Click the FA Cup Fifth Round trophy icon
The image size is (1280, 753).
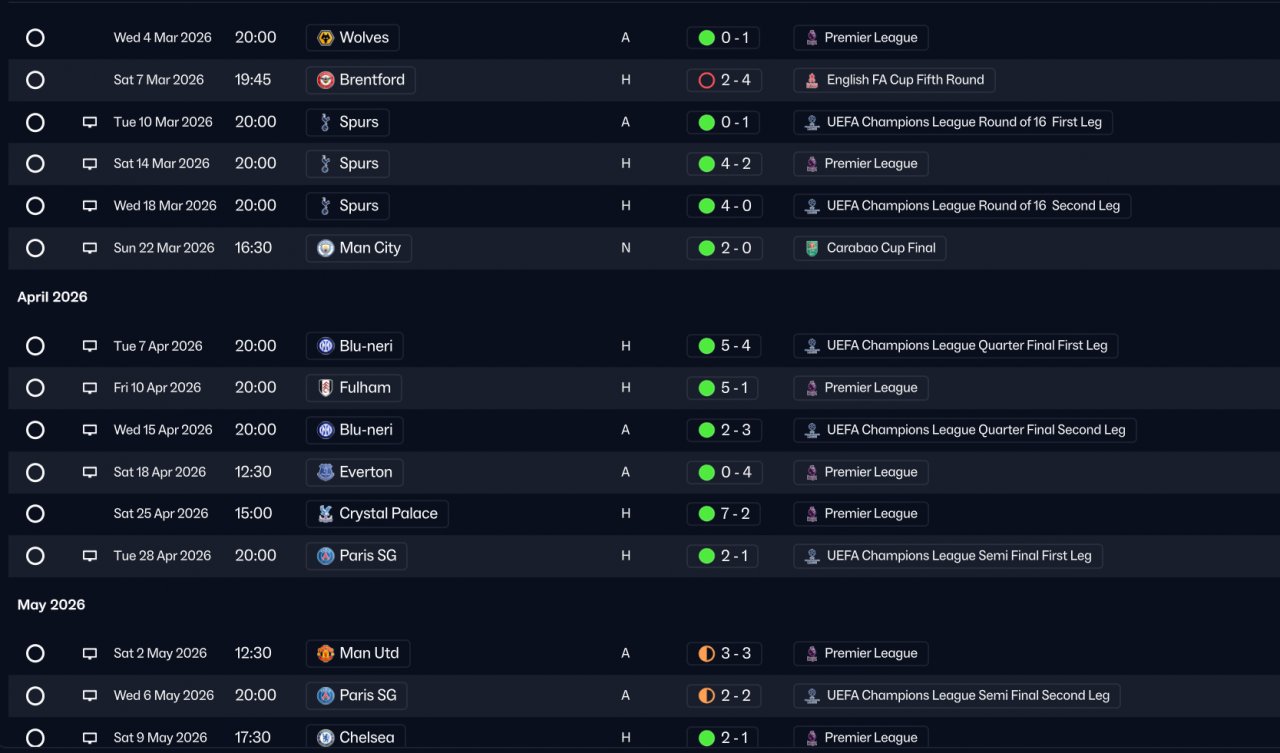[812, 80]
